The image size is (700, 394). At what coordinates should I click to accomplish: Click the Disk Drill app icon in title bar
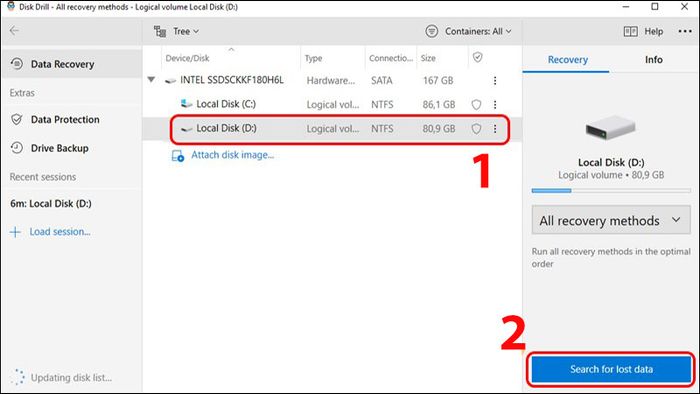11,6
